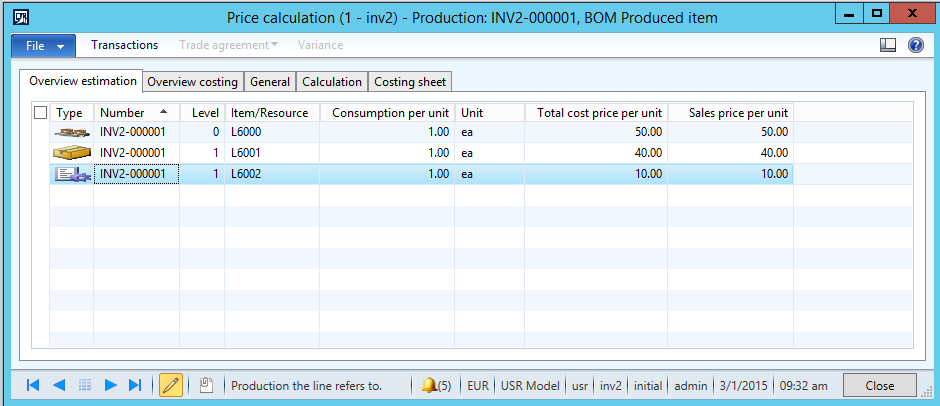Go to the first record arrow
The width and height of the screenshot is (940, 406).
[x=33, y=385]
